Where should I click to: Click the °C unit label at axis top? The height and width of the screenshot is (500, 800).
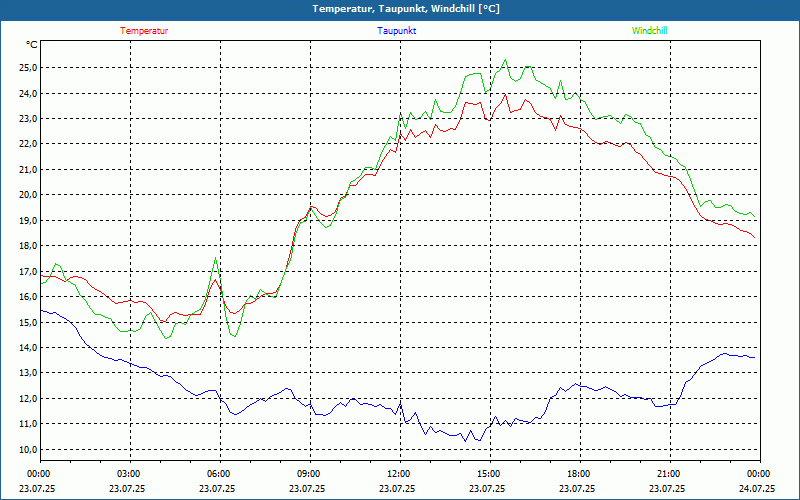click(32, 45)
